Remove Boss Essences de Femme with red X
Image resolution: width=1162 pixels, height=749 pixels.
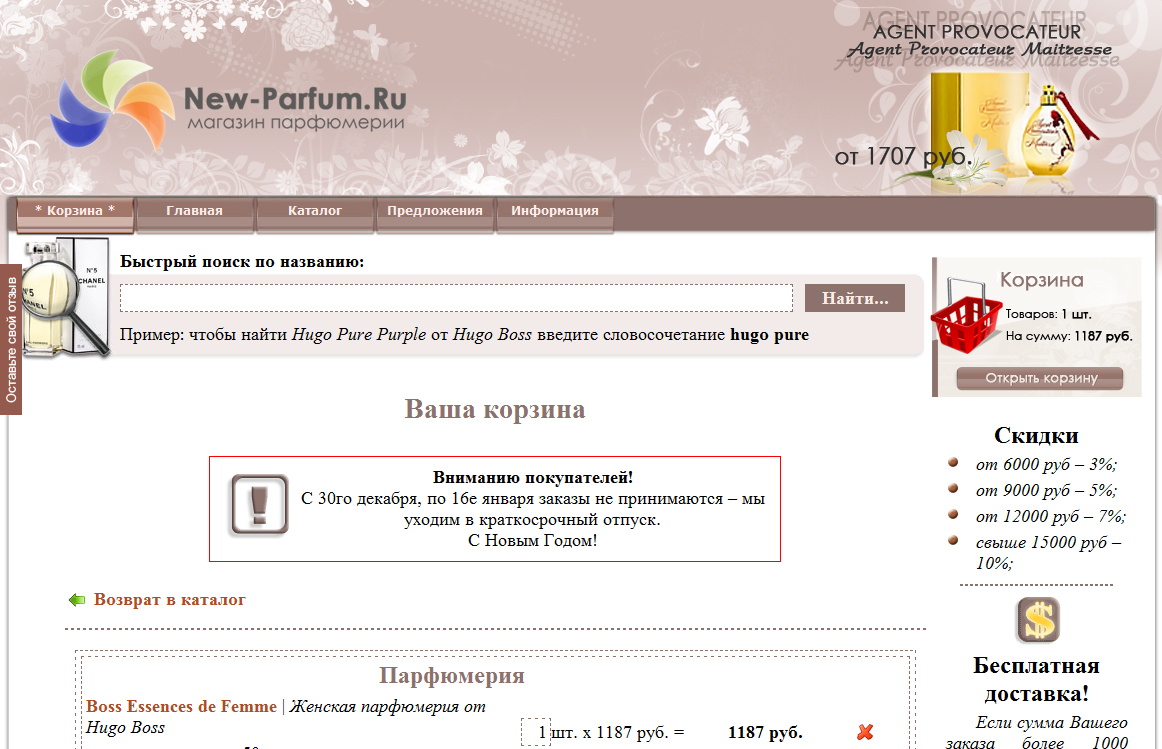coord(865,732)
